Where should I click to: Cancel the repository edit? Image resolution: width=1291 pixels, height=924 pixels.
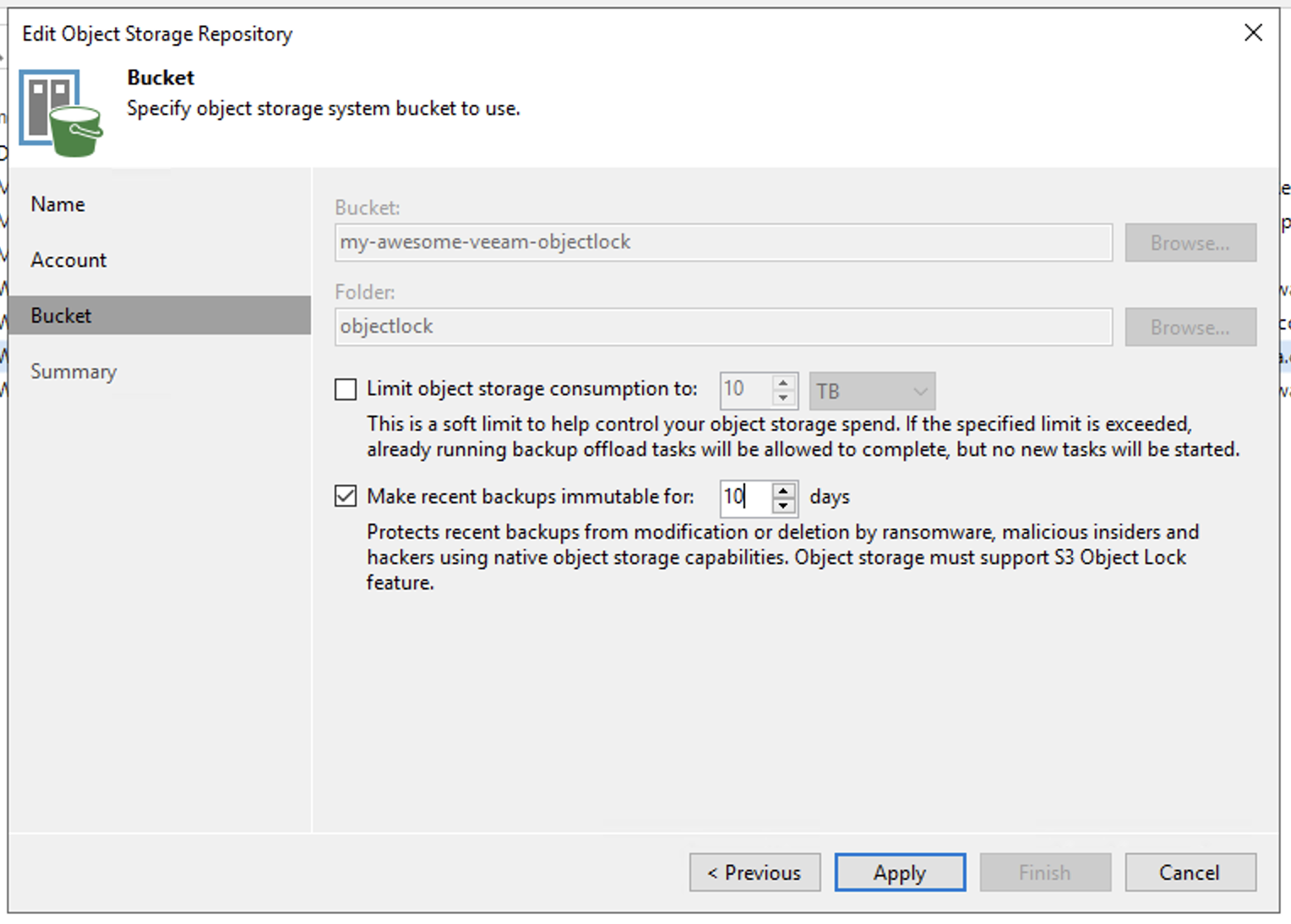click(1190, 872)
